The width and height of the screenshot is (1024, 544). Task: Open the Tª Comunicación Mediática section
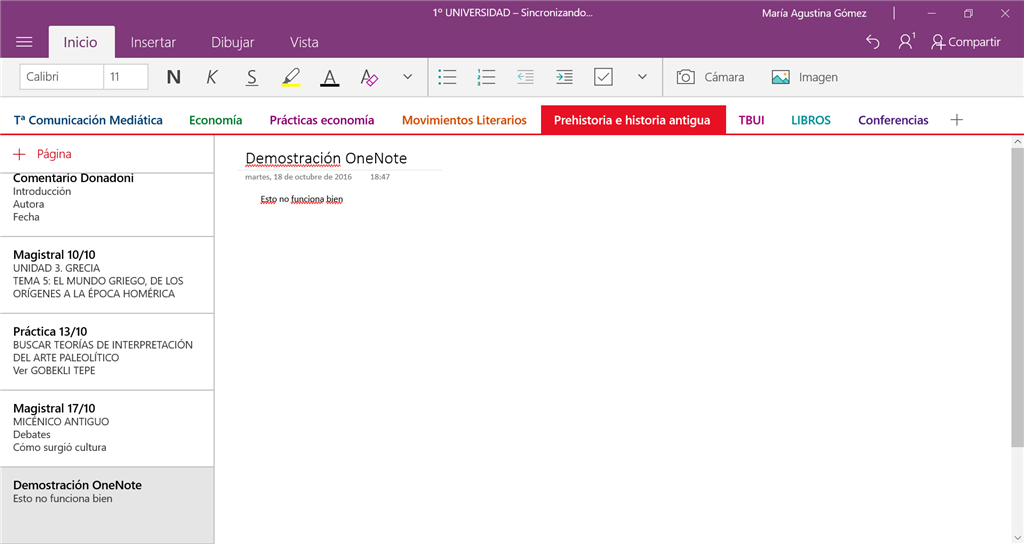88,120
